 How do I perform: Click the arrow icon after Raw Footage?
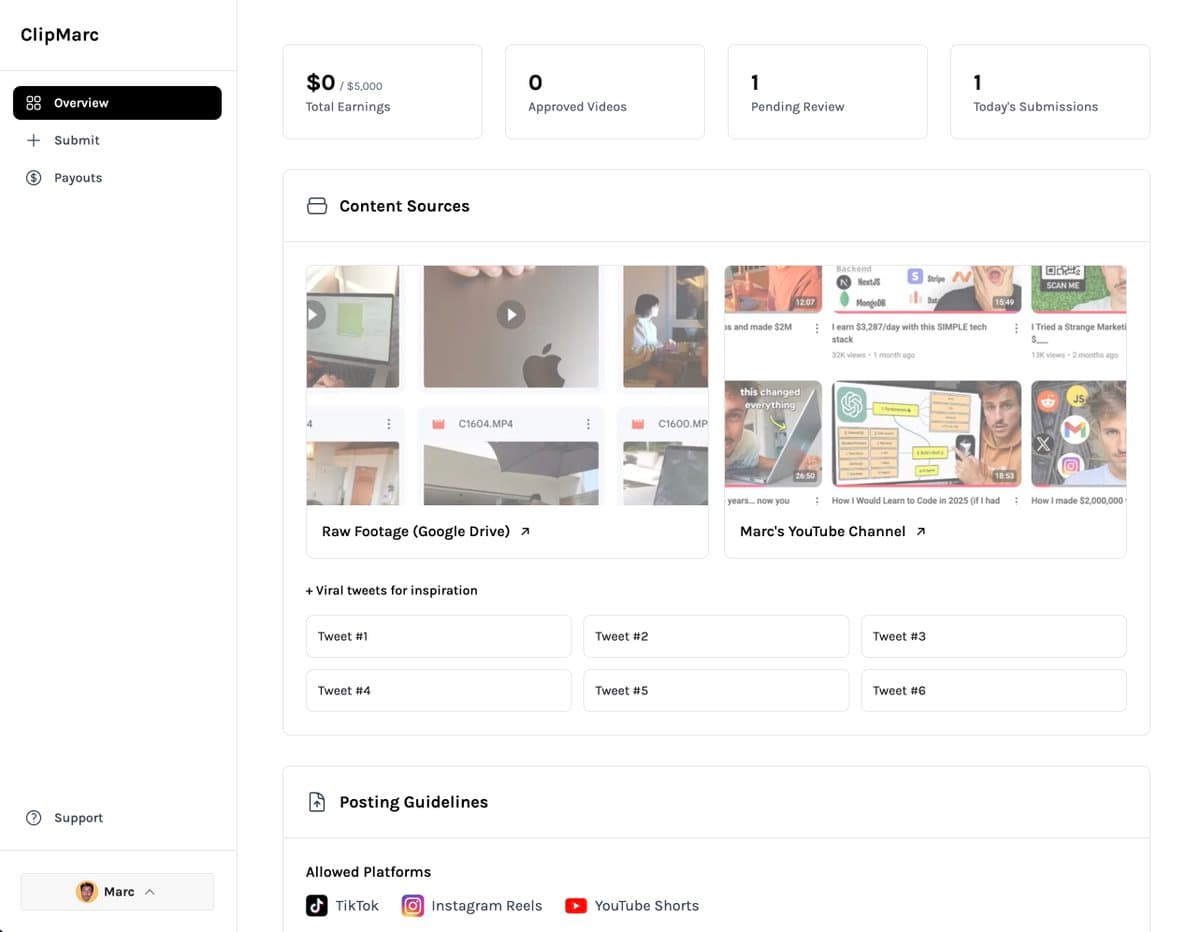[x=525, y=532]
